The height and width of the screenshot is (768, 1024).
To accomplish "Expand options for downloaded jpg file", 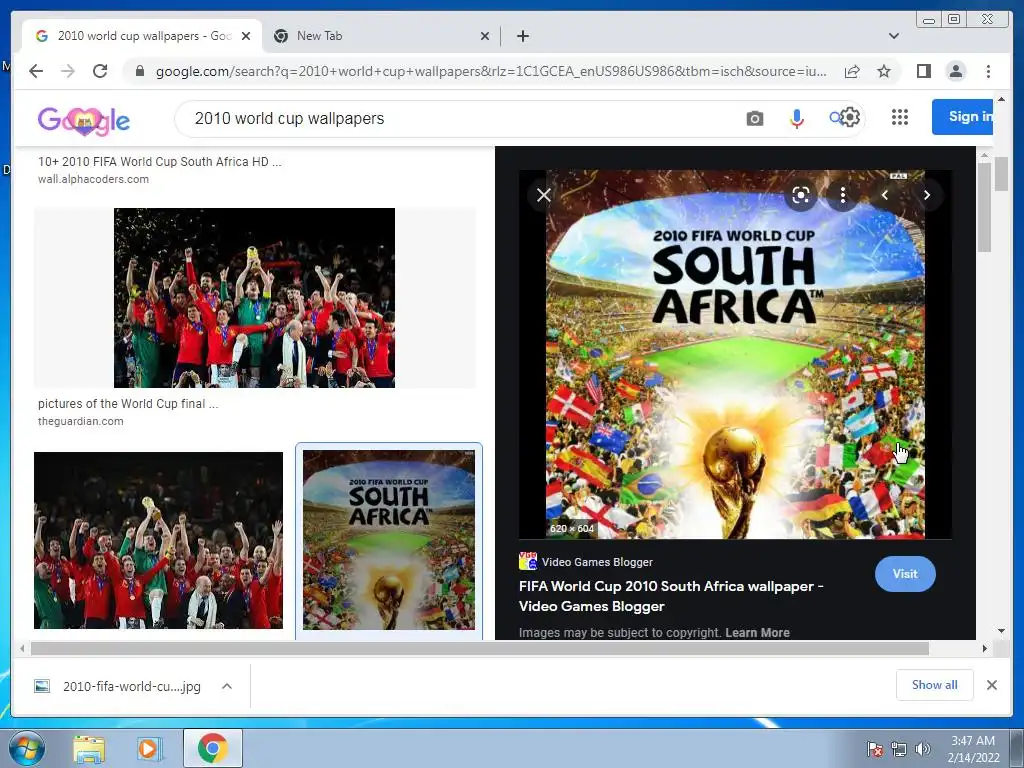I will click(x=227, y=686).
